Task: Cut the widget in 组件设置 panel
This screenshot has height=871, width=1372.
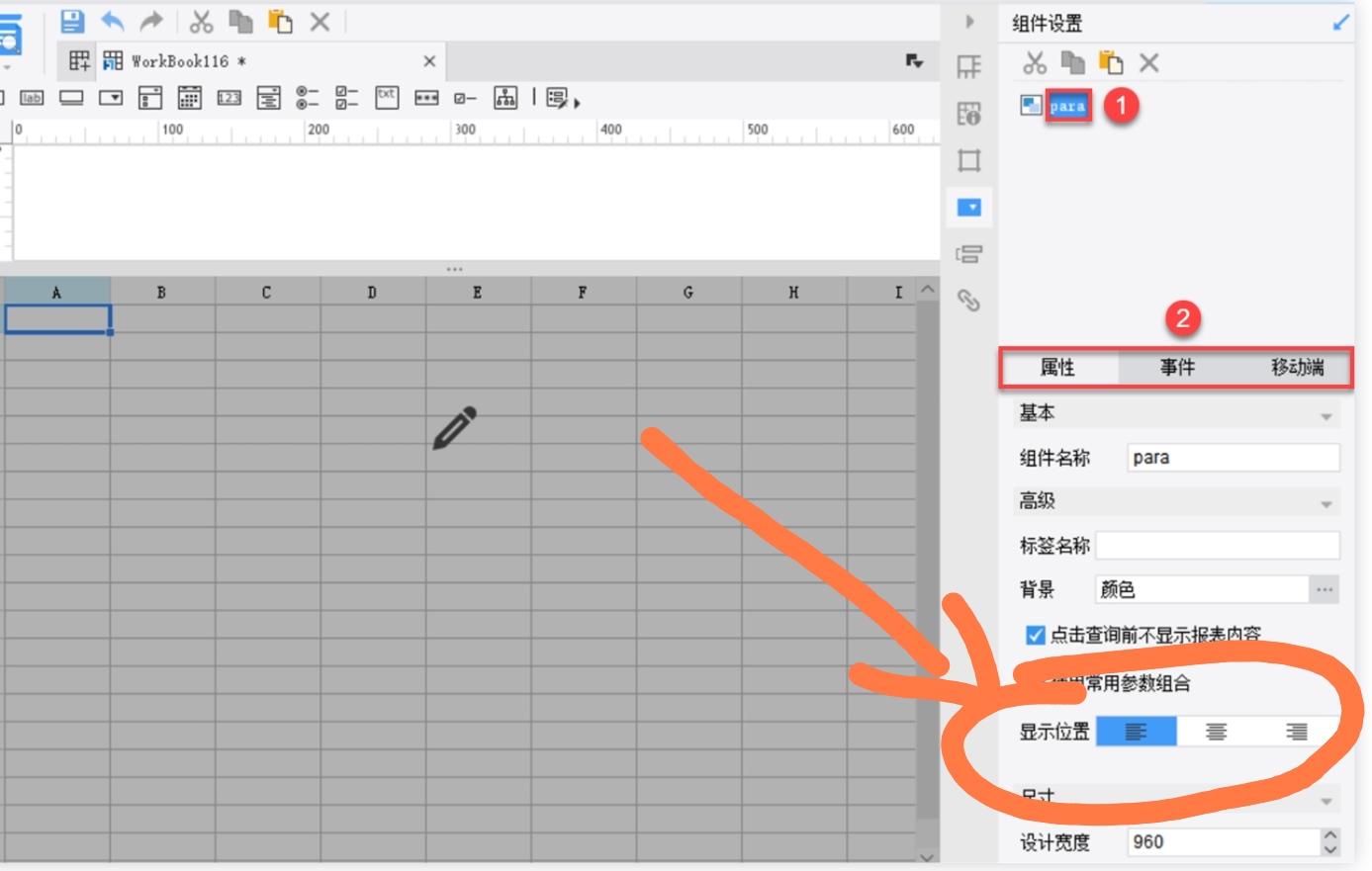Action: pyautogui.click(x=1035, y=63)
